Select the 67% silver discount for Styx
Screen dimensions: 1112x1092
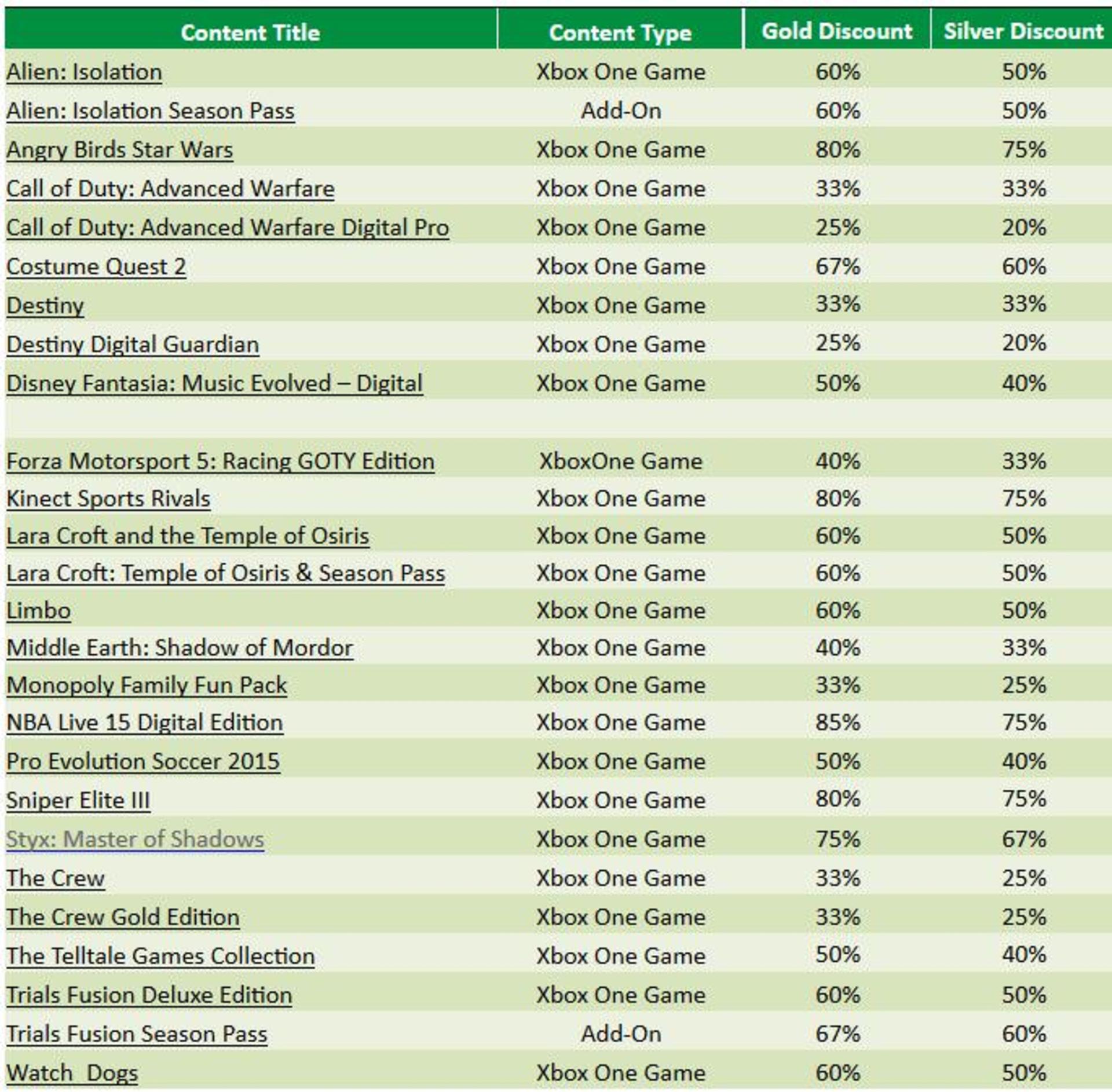[1025, 839]
